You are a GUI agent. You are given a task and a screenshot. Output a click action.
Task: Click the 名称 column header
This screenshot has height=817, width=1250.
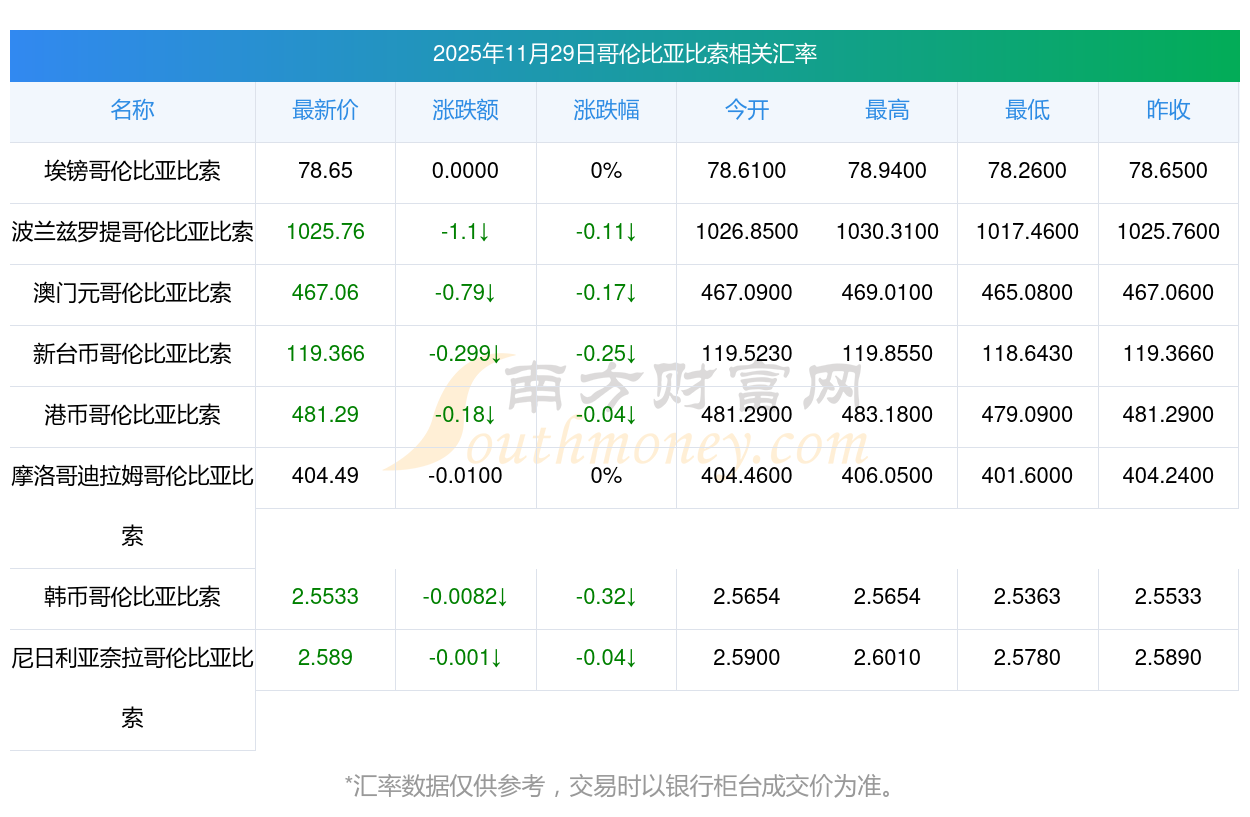[132, 110]
